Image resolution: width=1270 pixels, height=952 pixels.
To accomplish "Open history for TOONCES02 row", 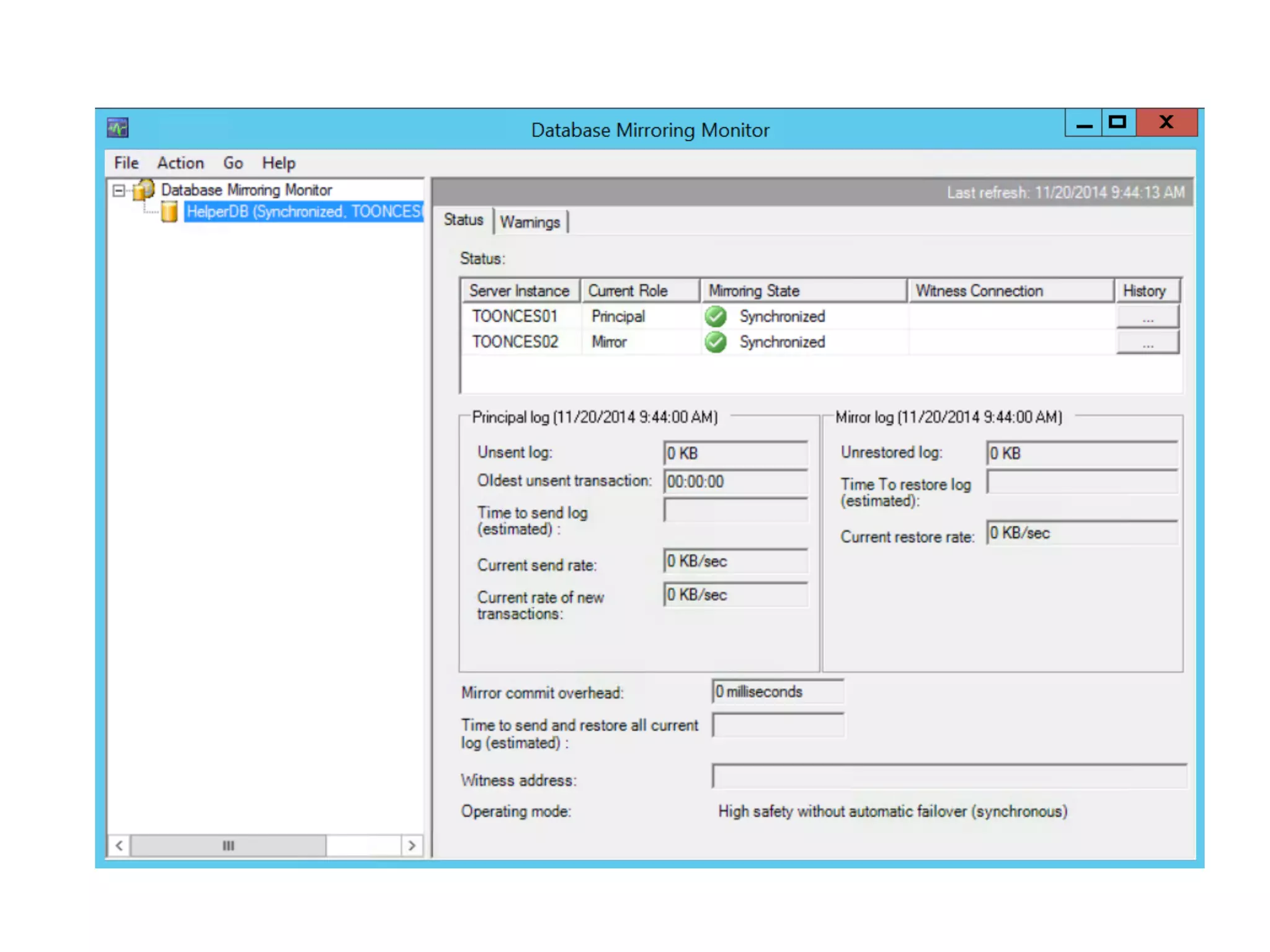I will [x=1147, y=343].
